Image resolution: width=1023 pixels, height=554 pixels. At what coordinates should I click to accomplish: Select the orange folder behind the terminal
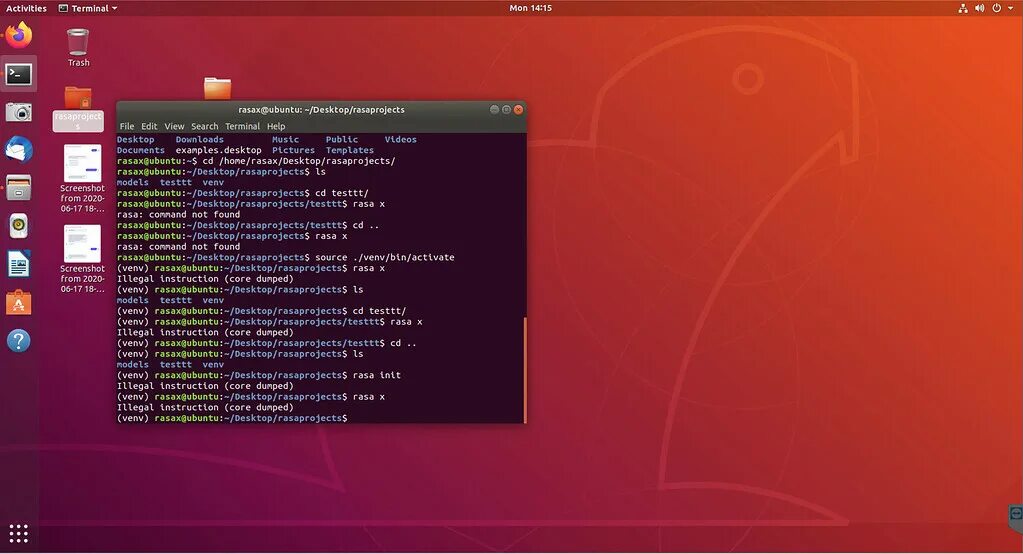point(217,88)
